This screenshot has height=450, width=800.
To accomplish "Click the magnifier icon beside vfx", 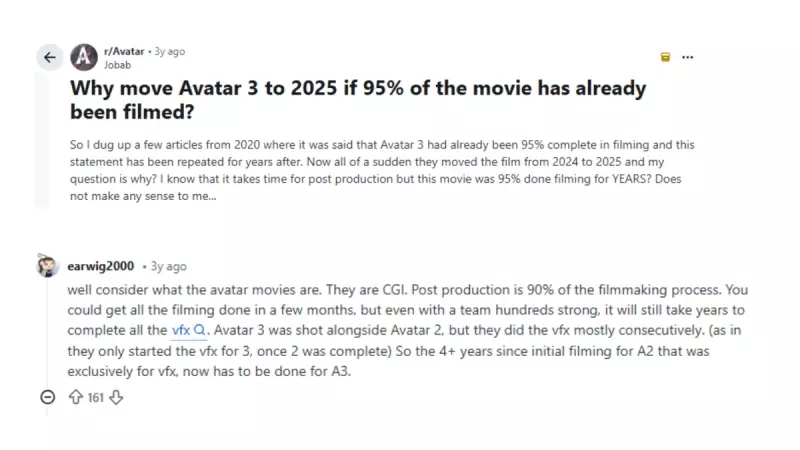I will pyautogui.click(x=200, y=328).
